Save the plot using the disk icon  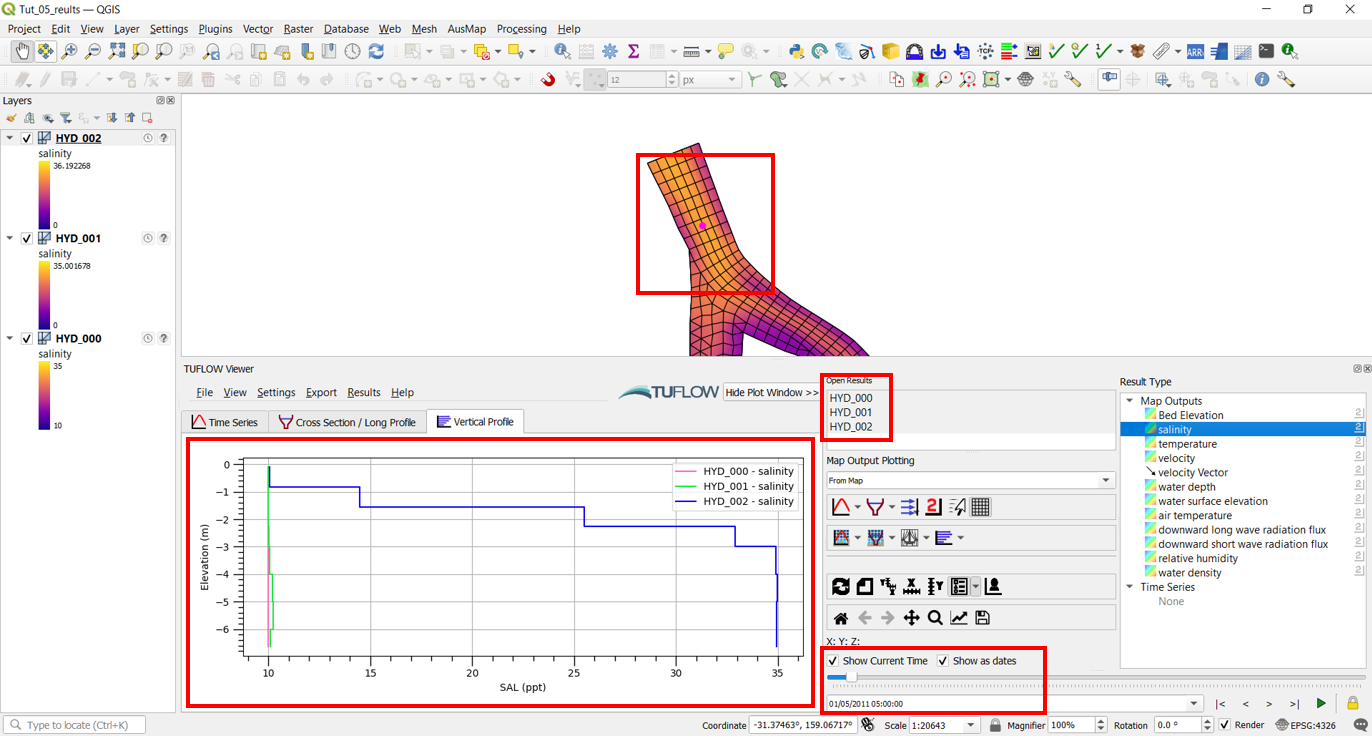click(981, 618)
